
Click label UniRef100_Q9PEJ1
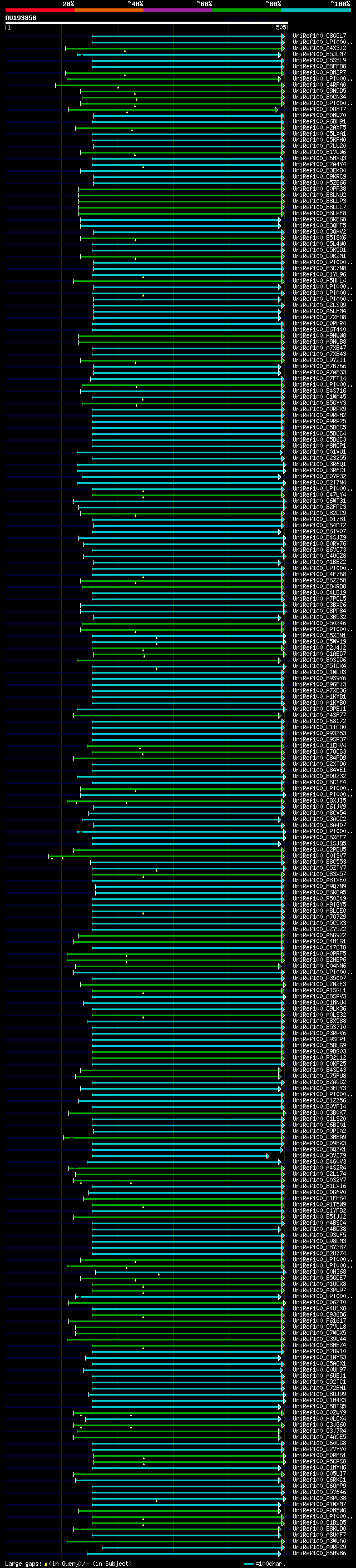[x=319, y=709]
